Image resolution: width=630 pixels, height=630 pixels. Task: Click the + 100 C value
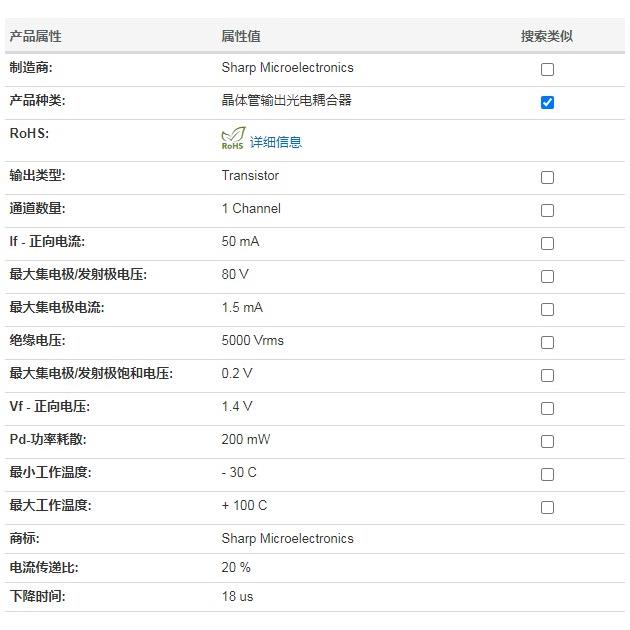click(244, 505)
